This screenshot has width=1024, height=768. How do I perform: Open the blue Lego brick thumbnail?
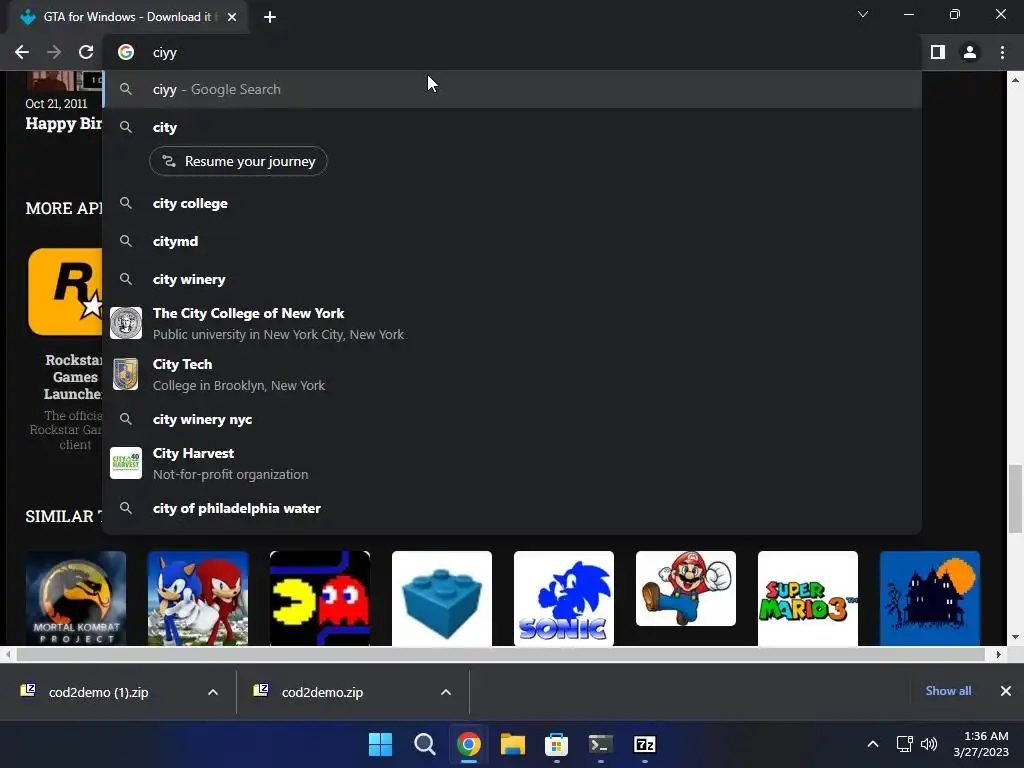(x=442, y=598)
